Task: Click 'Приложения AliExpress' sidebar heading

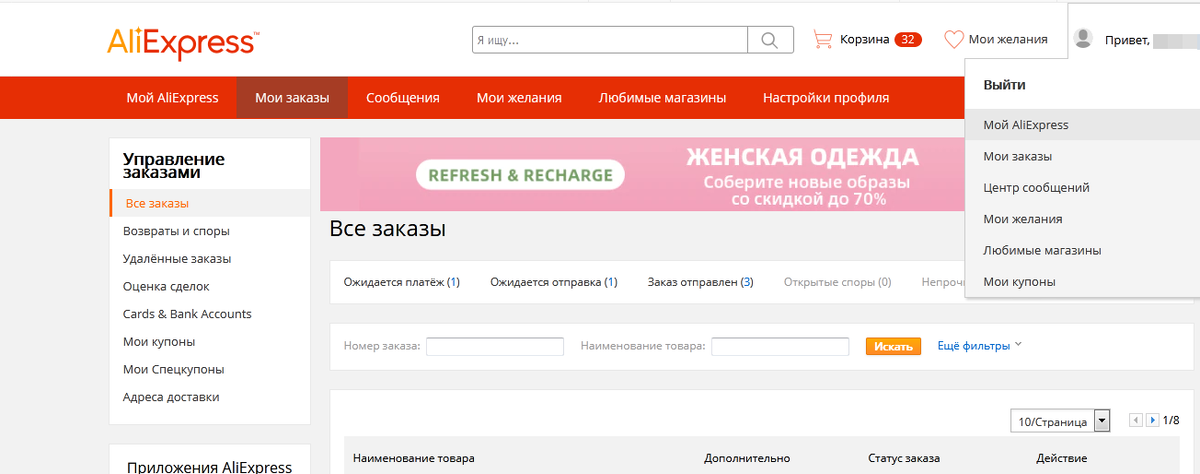Action: 209,466
